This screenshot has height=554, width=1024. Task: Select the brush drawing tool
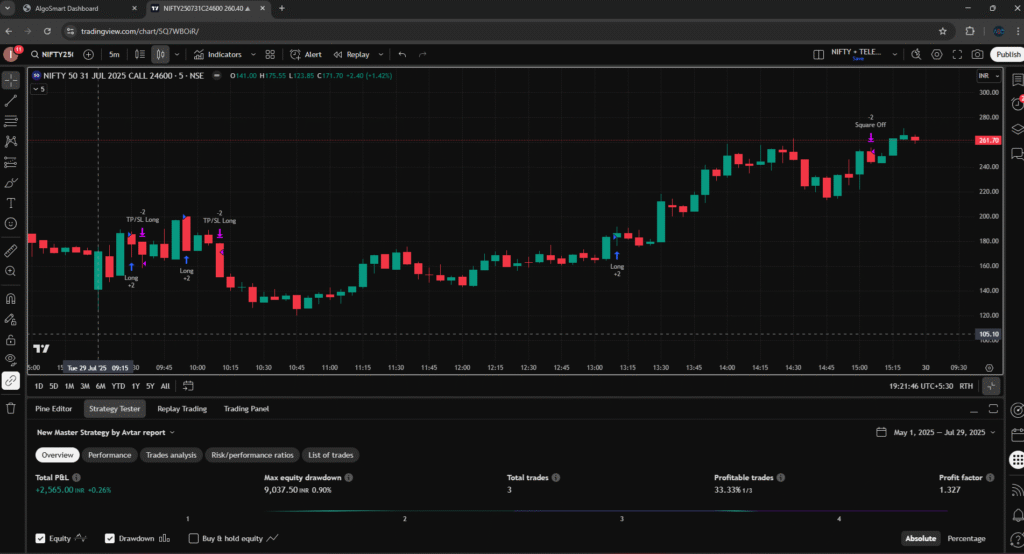pyautogui.click(x=11, y=183)
